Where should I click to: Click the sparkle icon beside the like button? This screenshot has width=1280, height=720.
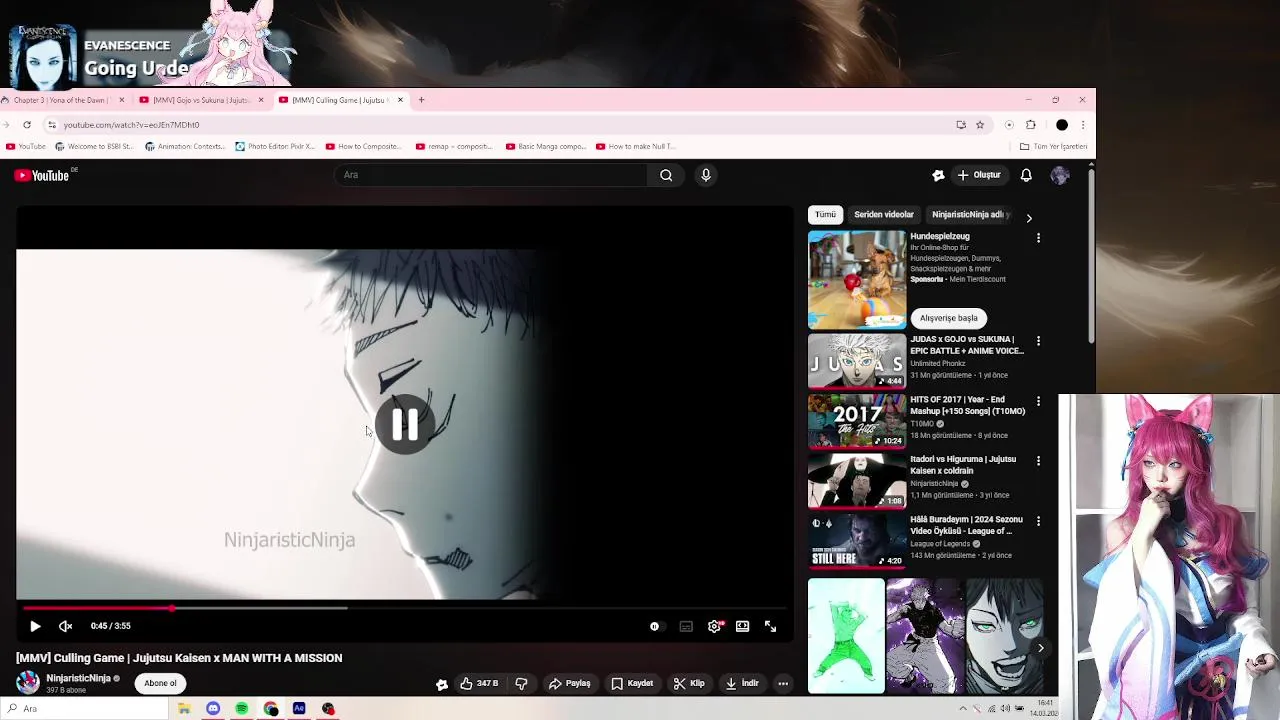coord(441,684)
